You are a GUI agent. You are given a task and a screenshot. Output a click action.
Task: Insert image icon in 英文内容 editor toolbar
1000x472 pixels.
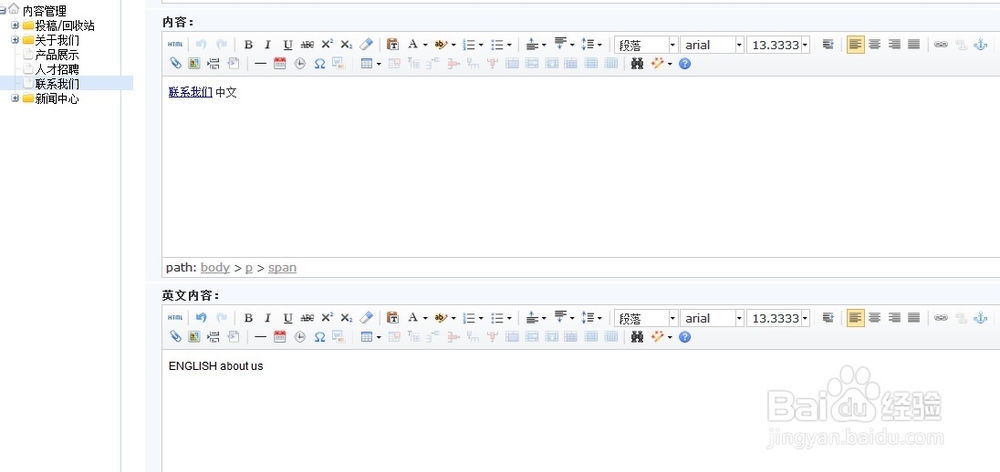pos(195,337)
